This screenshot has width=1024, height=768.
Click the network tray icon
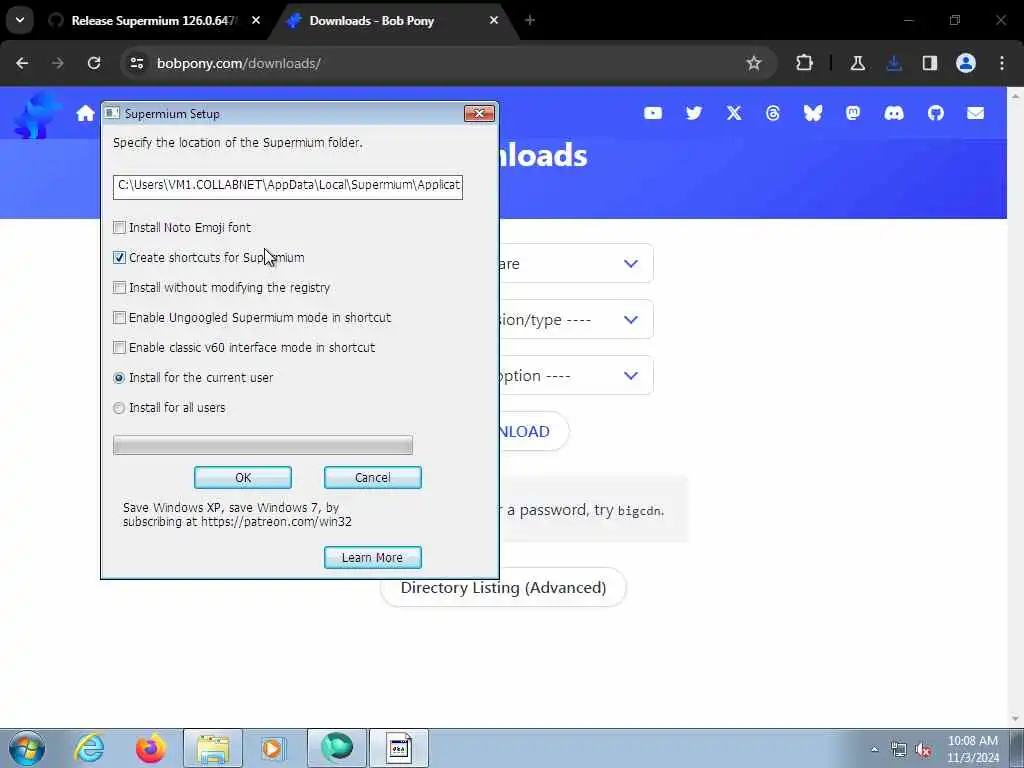(899, 750)
